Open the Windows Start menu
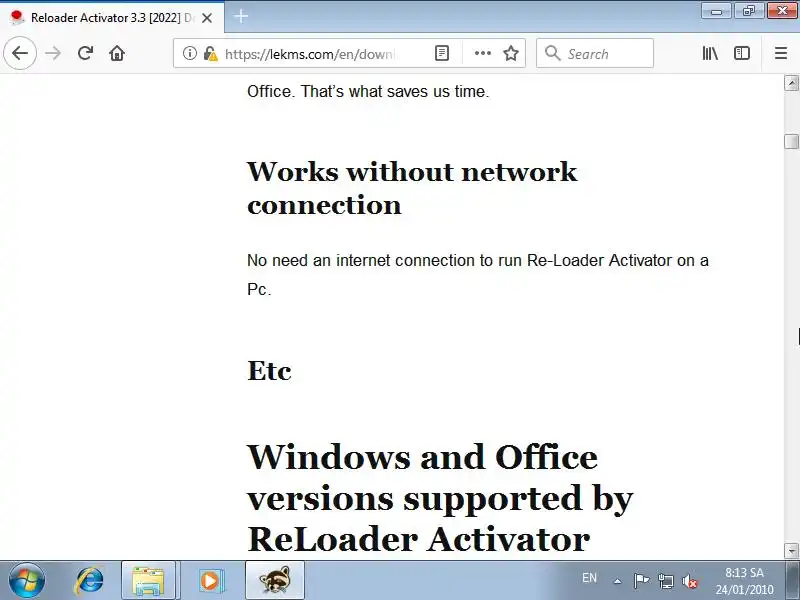 pyautogui.click(x=27, y=581)
